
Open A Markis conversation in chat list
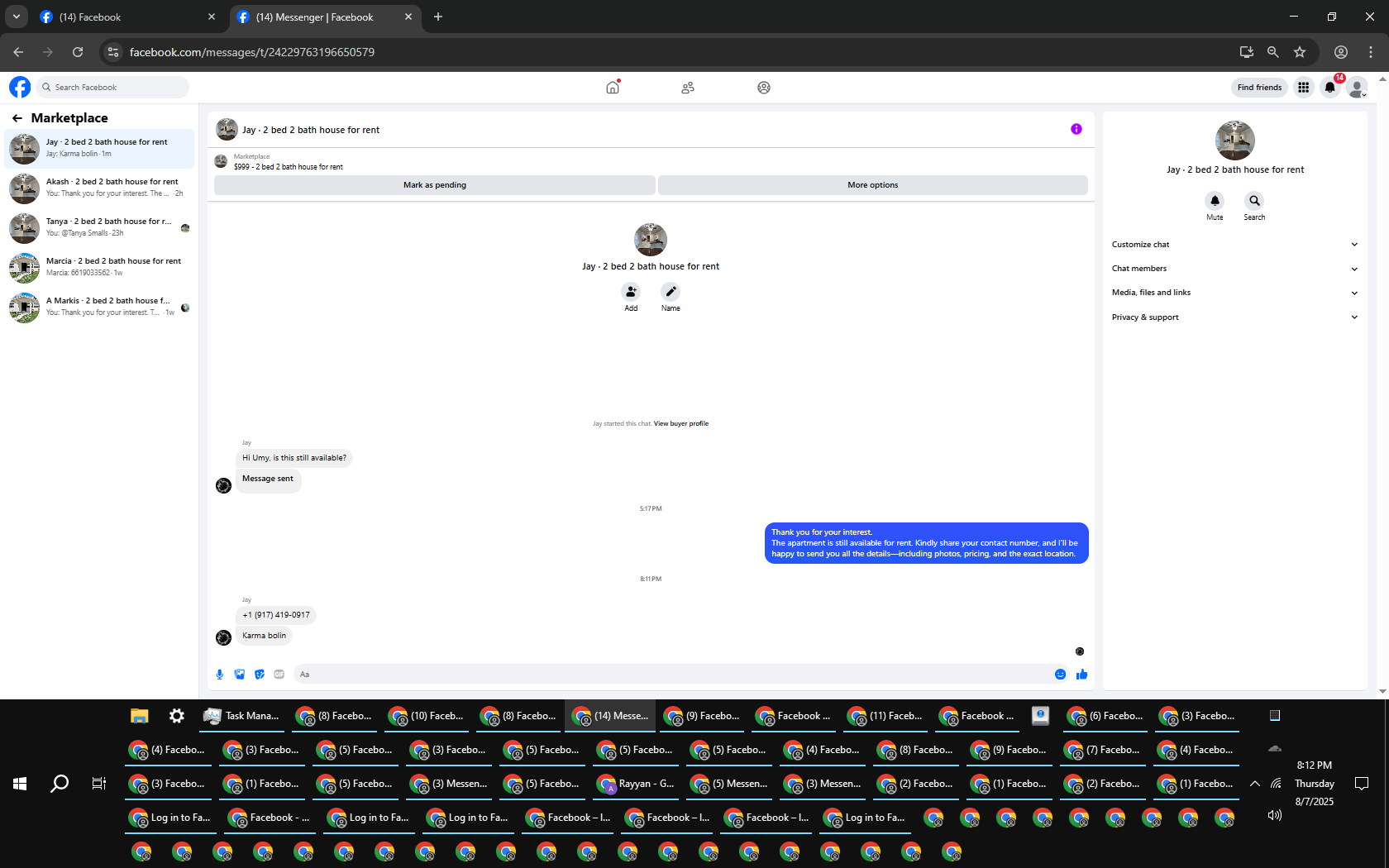click(x=99, y=308)
